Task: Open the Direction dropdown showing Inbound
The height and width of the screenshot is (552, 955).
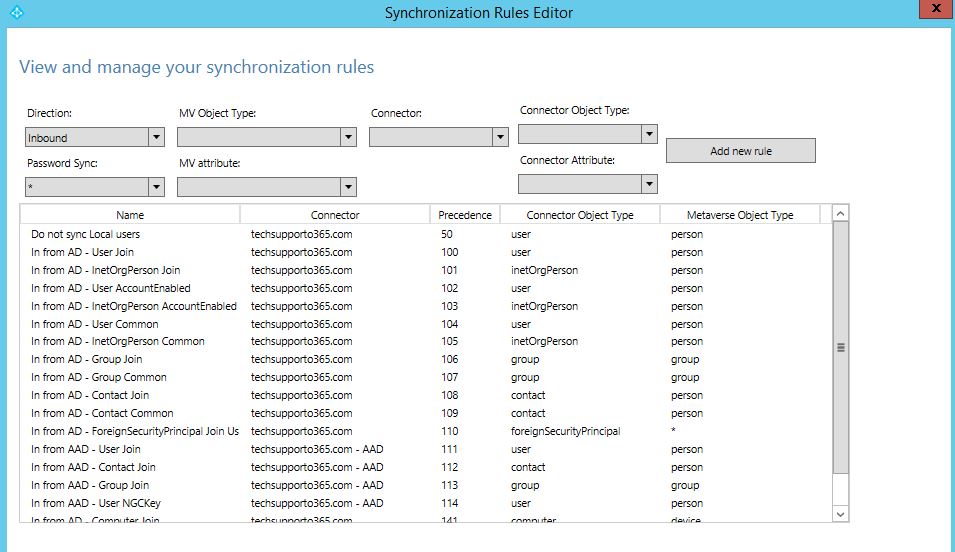Action: click(x=94, y=137)
